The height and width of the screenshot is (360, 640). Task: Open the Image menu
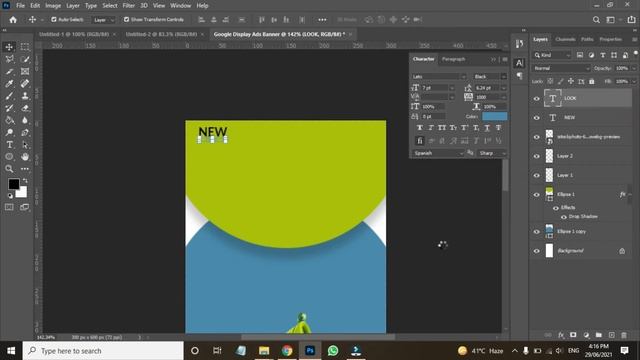[x=53, y=6]
